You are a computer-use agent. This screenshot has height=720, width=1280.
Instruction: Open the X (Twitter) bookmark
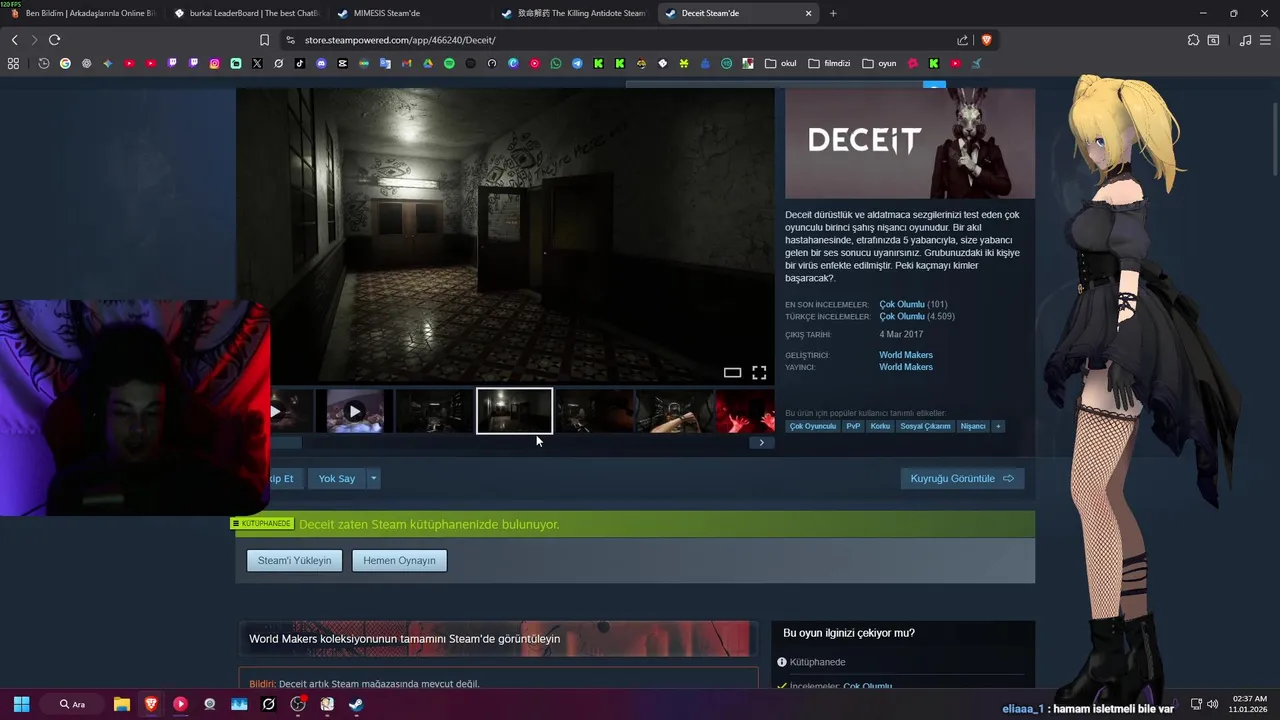tap(257, 63)
